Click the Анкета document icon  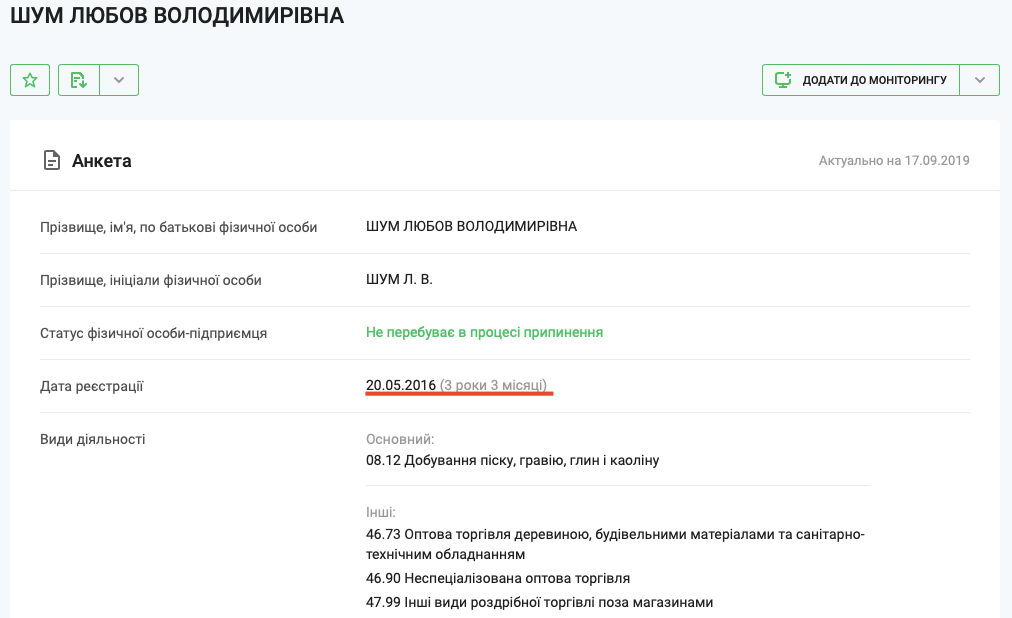[x=51, y=160]
